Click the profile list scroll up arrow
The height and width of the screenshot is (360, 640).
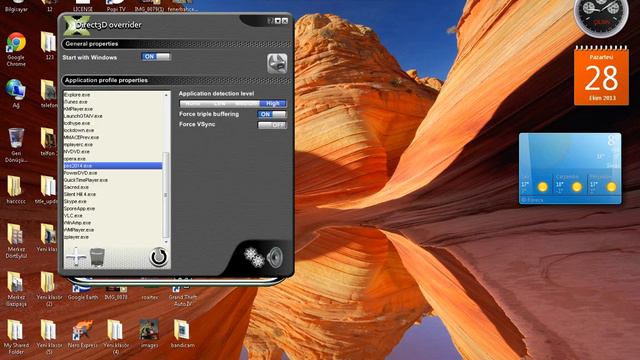(x=166, y=95)
